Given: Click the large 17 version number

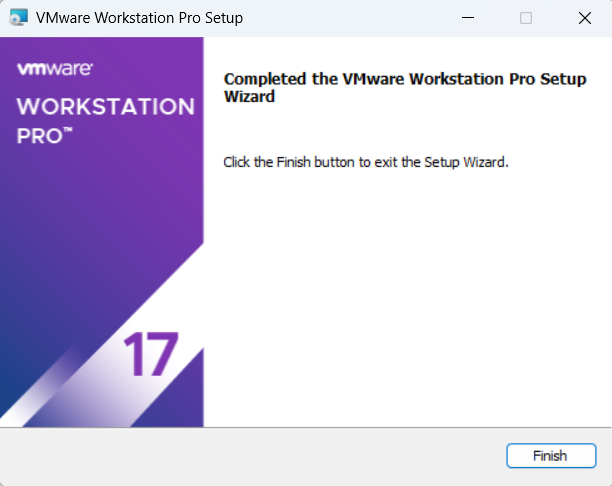Looking at the screenshot, I should [150, 355].
